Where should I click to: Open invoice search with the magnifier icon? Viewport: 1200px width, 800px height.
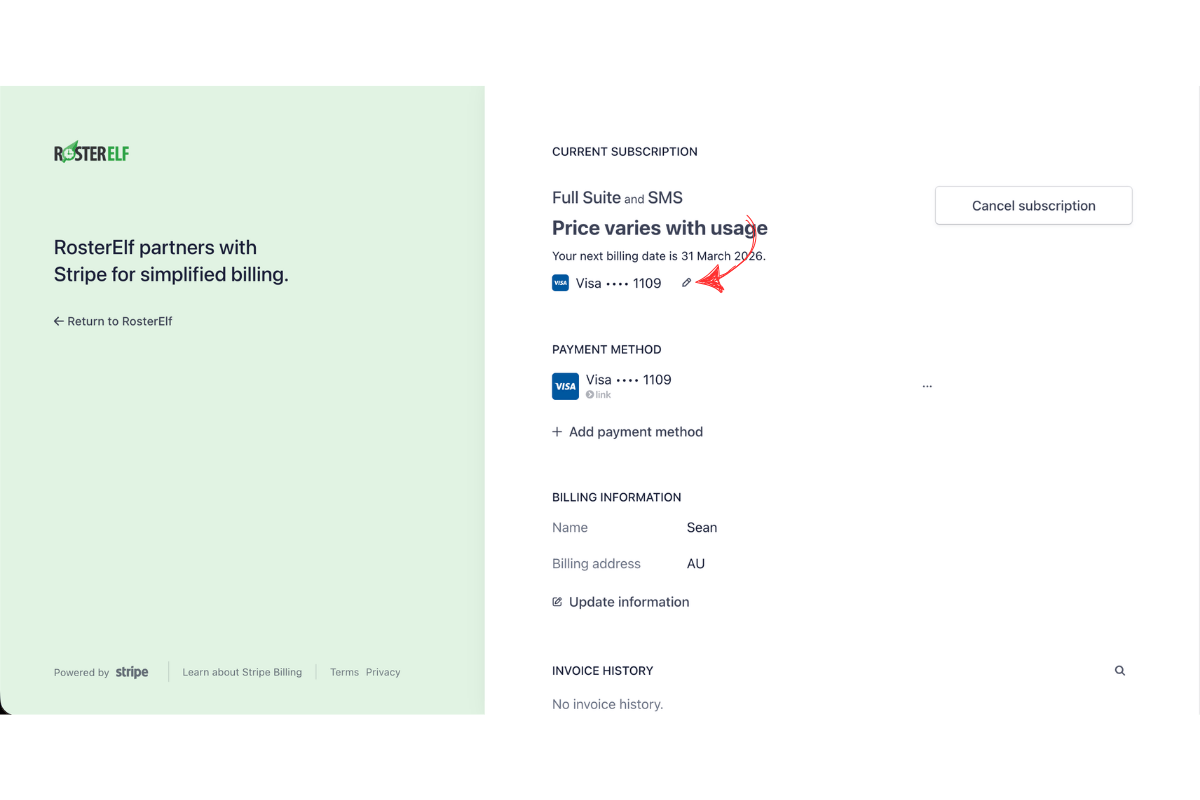coord(1119,670)
